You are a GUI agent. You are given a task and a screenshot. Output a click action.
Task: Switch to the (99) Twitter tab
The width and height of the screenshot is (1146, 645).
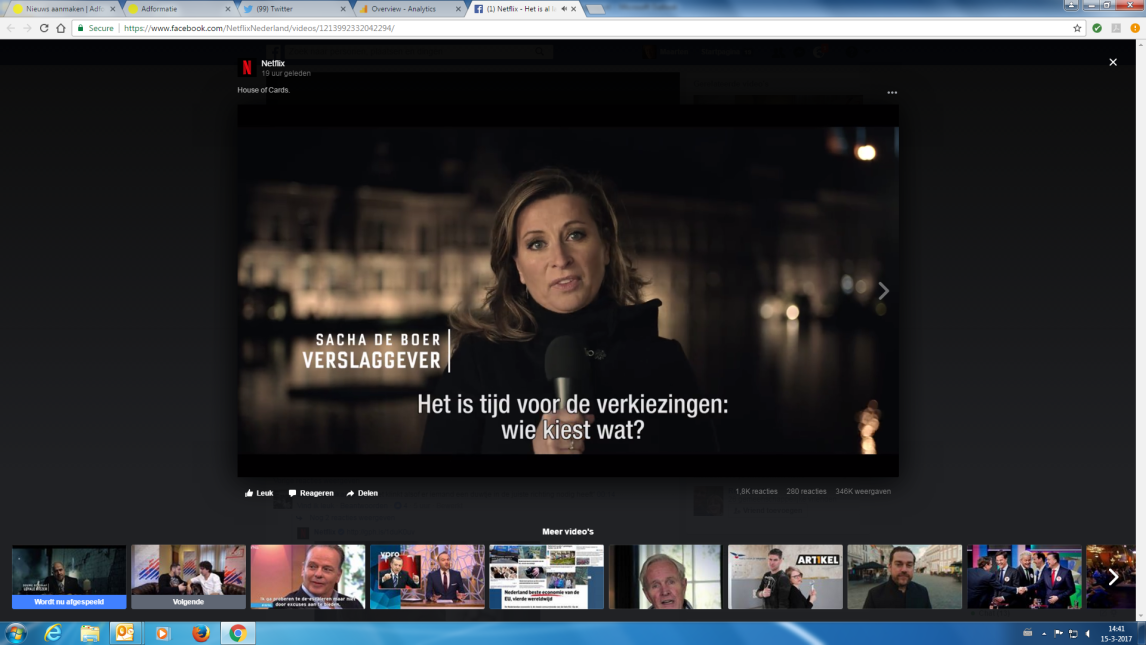click(292, 9)
